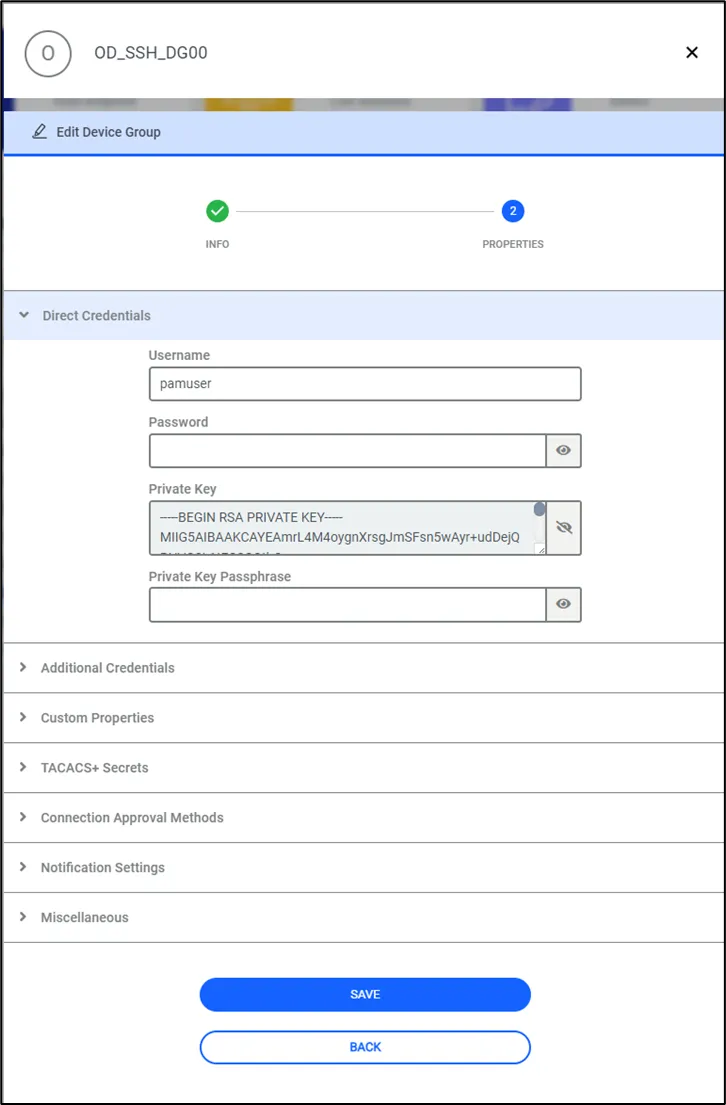Collapse the Direct Credentials section
The height and width of the screenshot is (1105, 726).
[364, 316]
